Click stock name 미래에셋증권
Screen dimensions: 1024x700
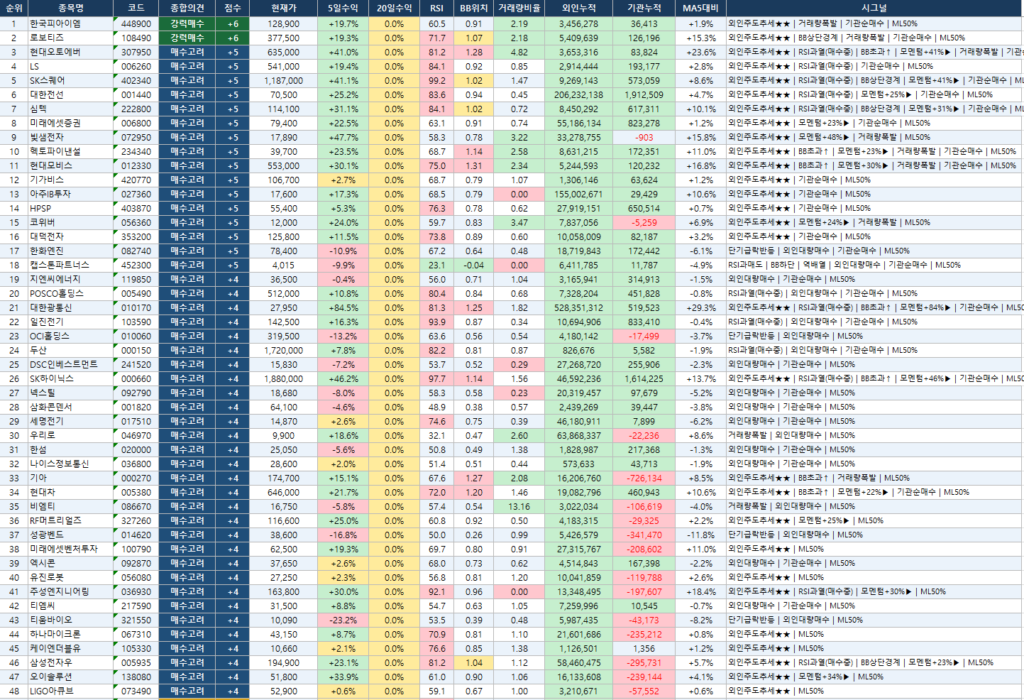click(56, 123)
